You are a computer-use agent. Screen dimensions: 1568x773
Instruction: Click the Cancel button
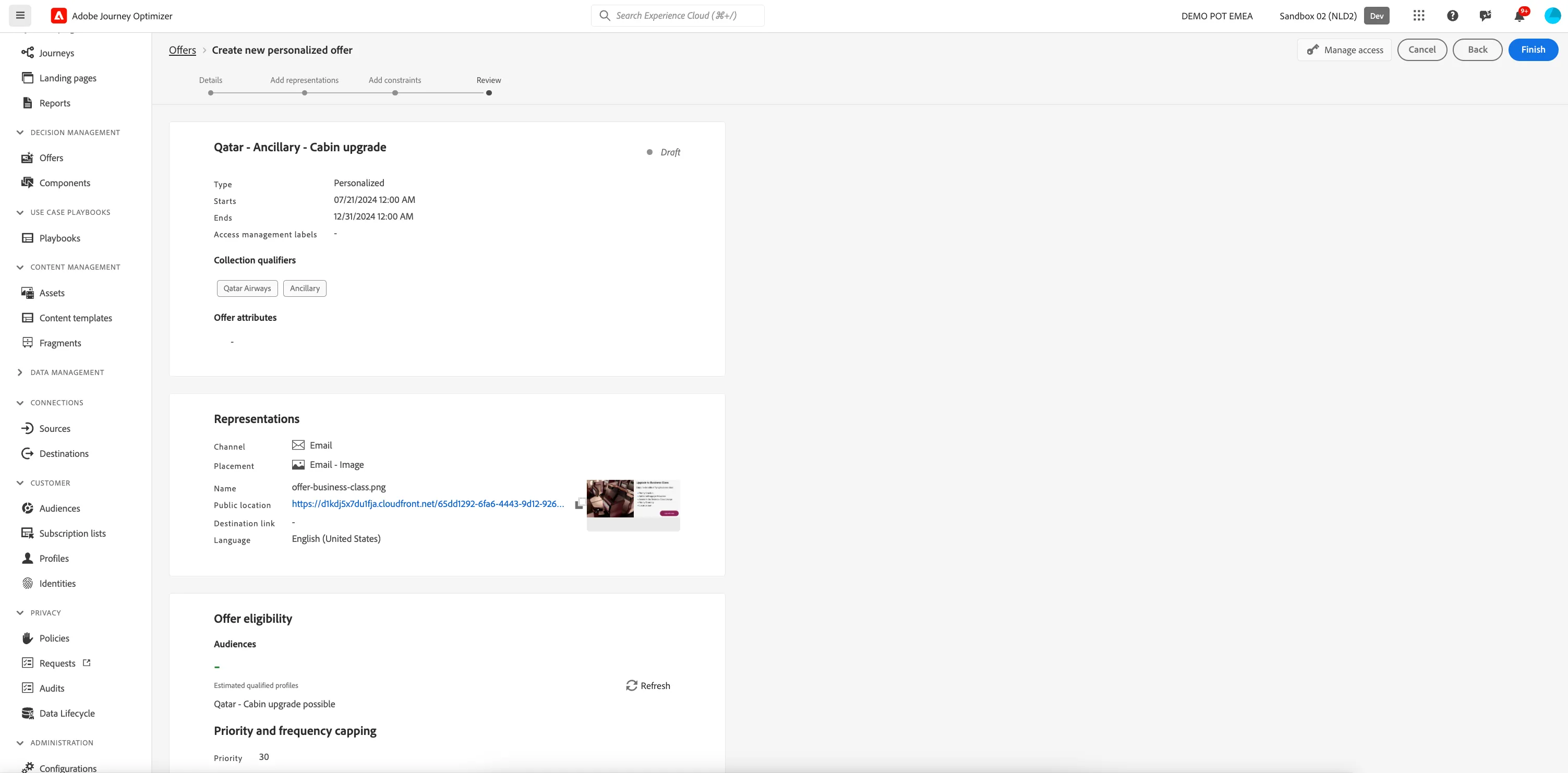[1422, 50]
